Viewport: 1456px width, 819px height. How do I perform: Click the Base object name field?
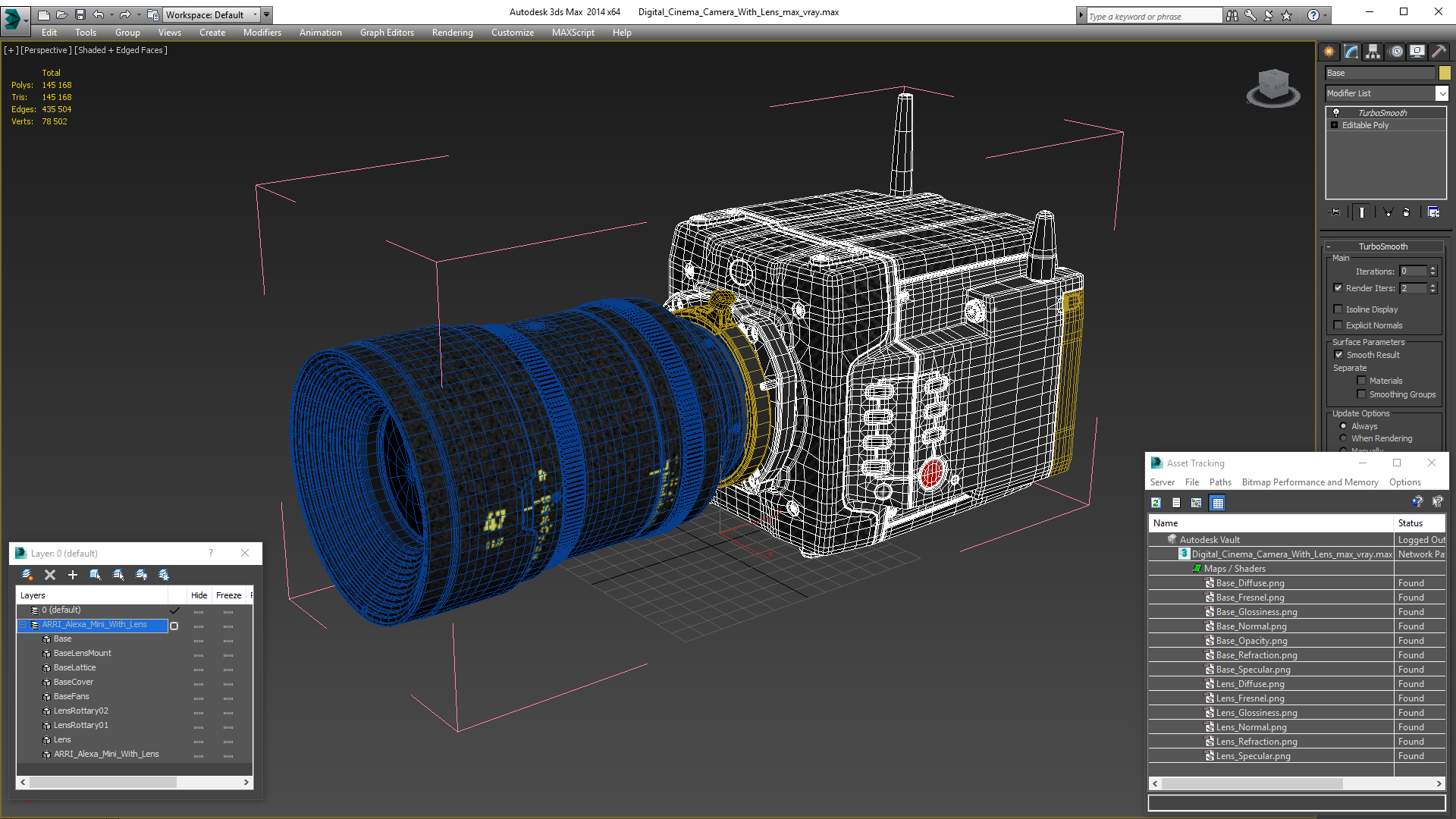[x=1380, y=73]
